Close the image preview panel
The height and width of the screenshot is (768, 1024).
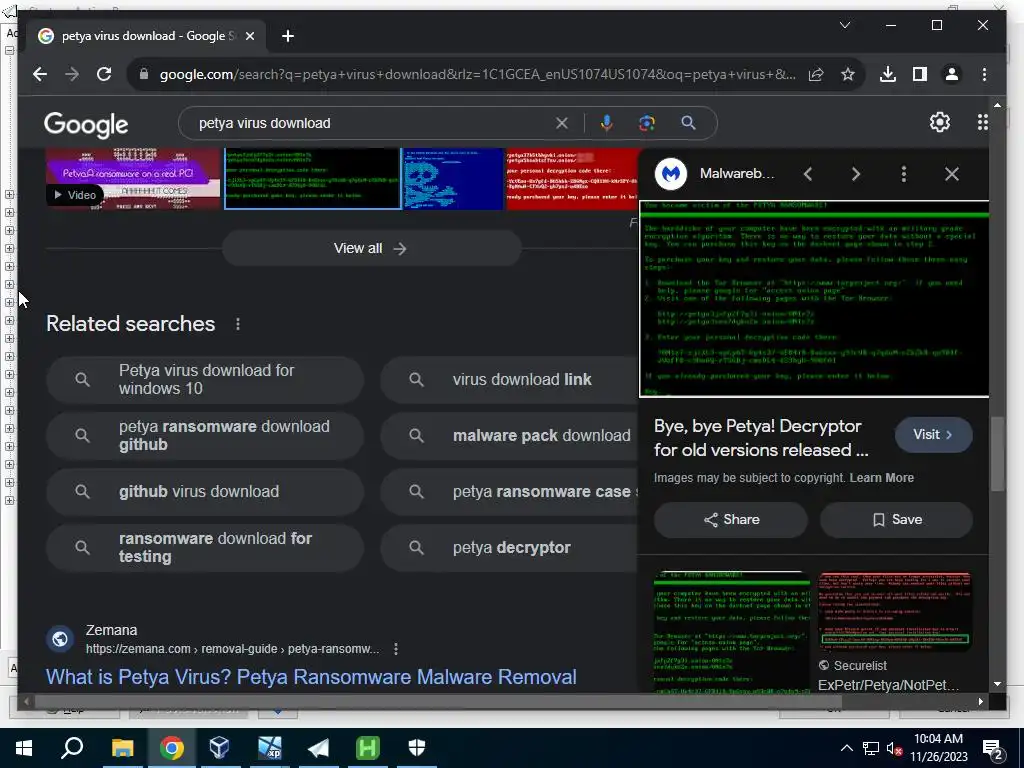(x=952, y=174)
